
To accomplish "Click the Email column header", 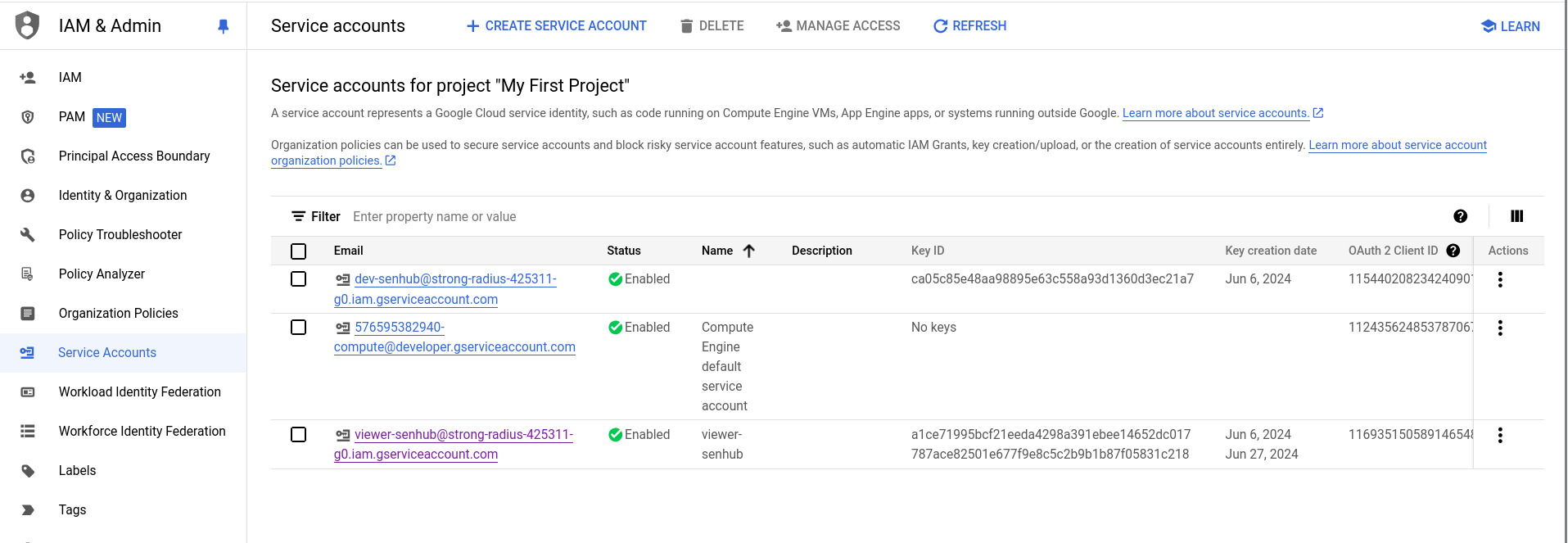I will pos(349,251).
